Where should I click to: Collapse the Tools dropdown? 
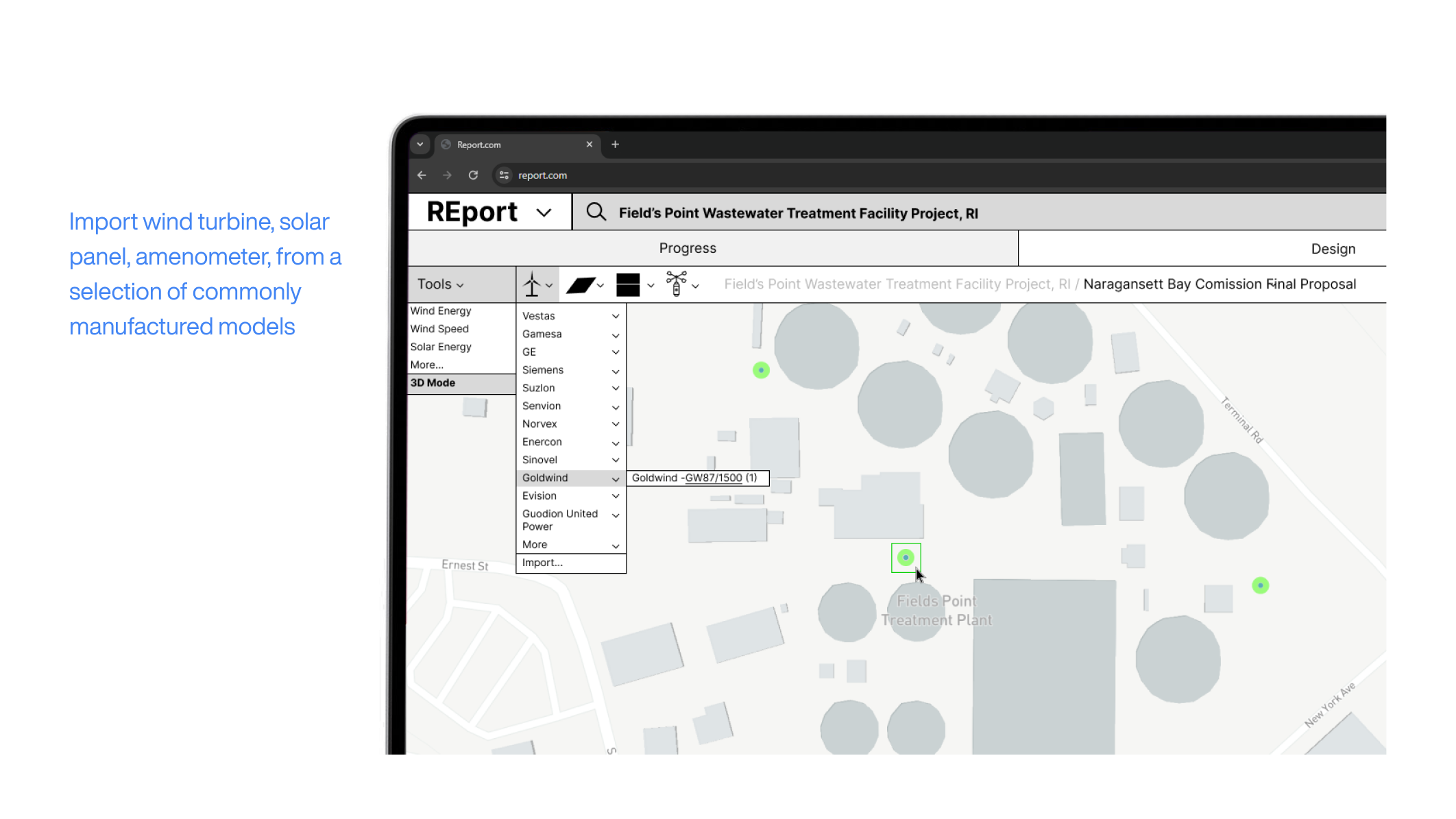(x=441, y=284)
